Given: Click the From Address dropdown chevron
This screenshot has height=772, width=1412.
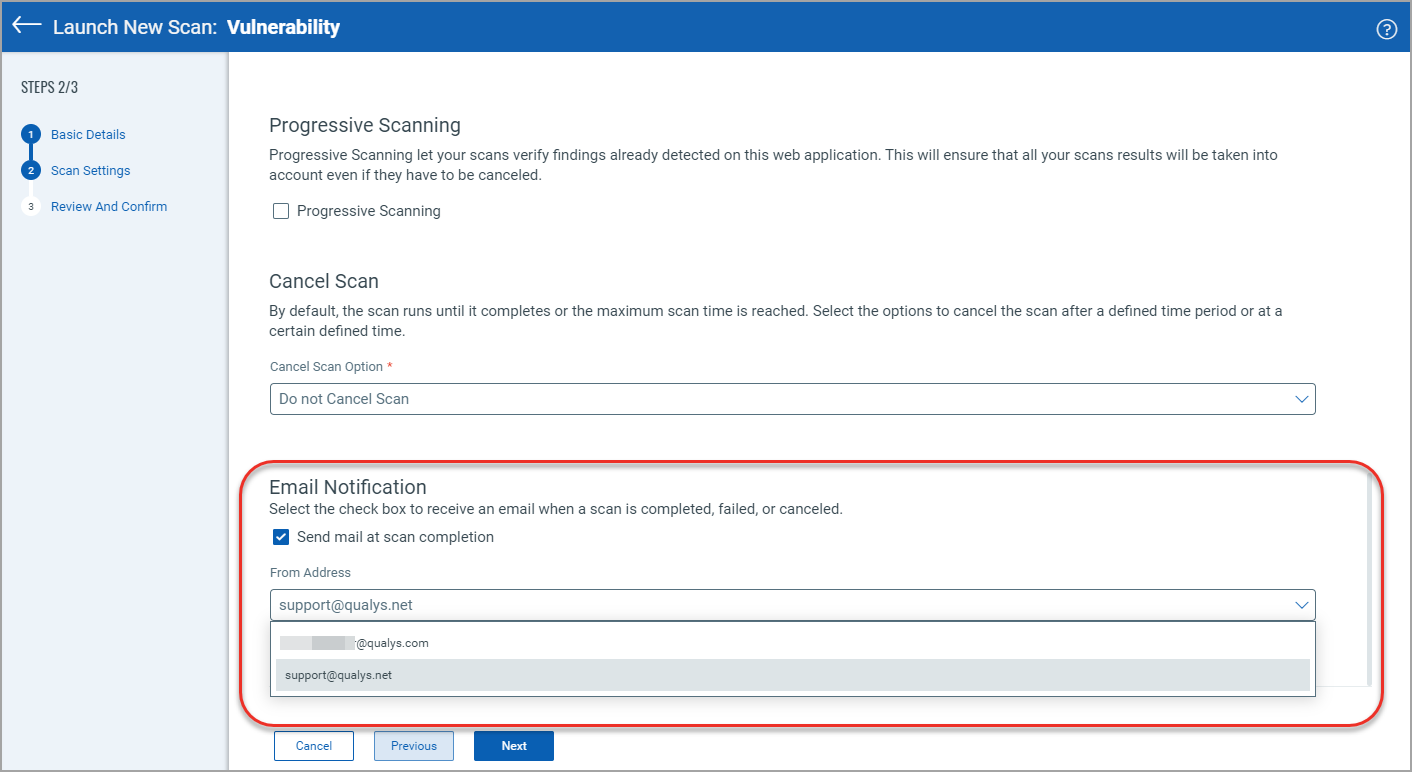Looking at the screenshot, I should [1301, 605].
